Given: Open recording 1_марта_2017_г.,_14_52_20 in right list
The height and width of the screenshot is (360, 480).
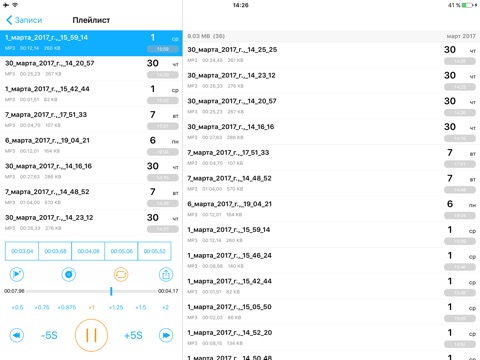Looking at the screenshot, I should point(331,337).
